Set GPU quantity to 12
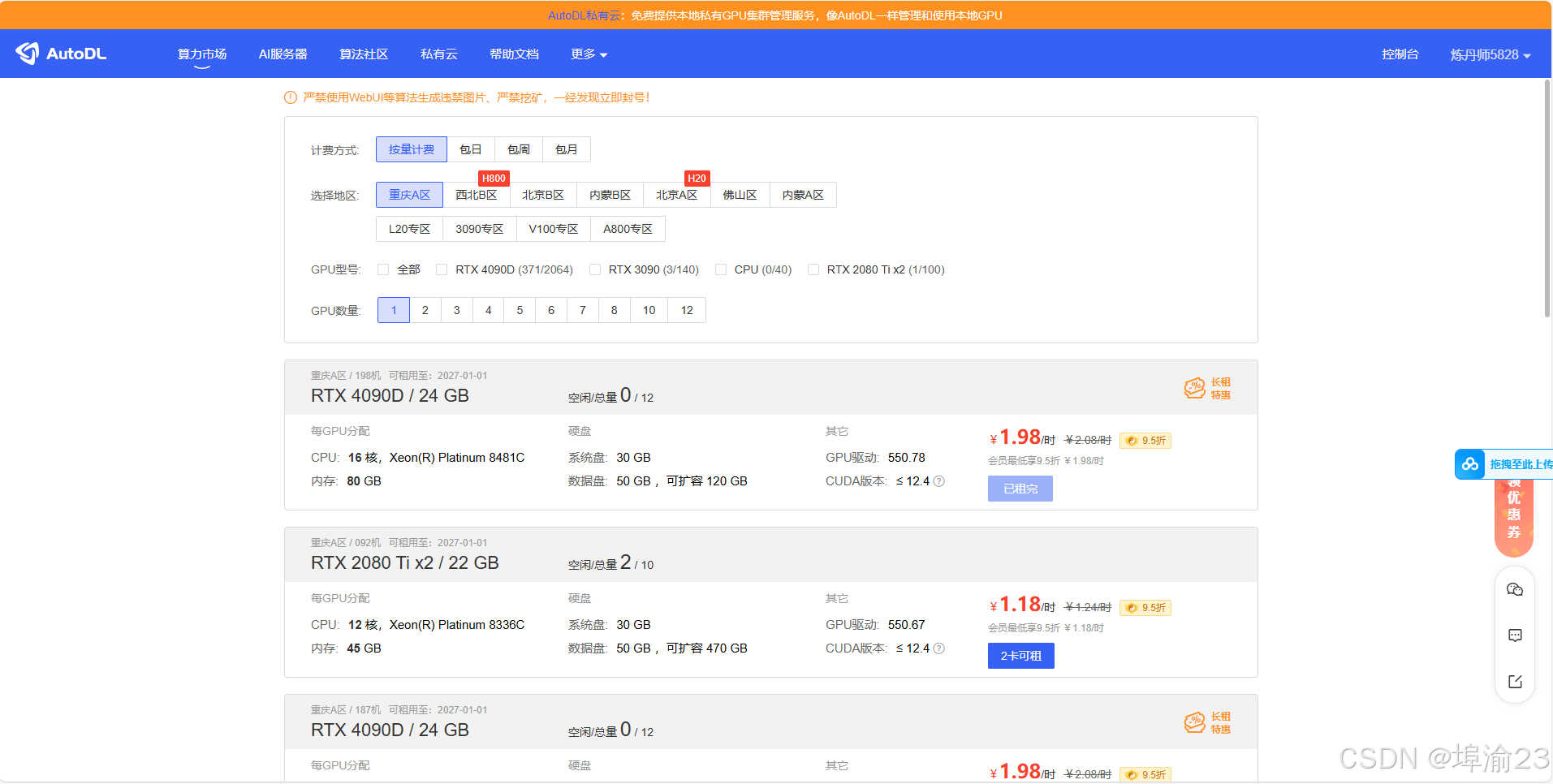This screenshot has height=784, width=1553. 687,310
